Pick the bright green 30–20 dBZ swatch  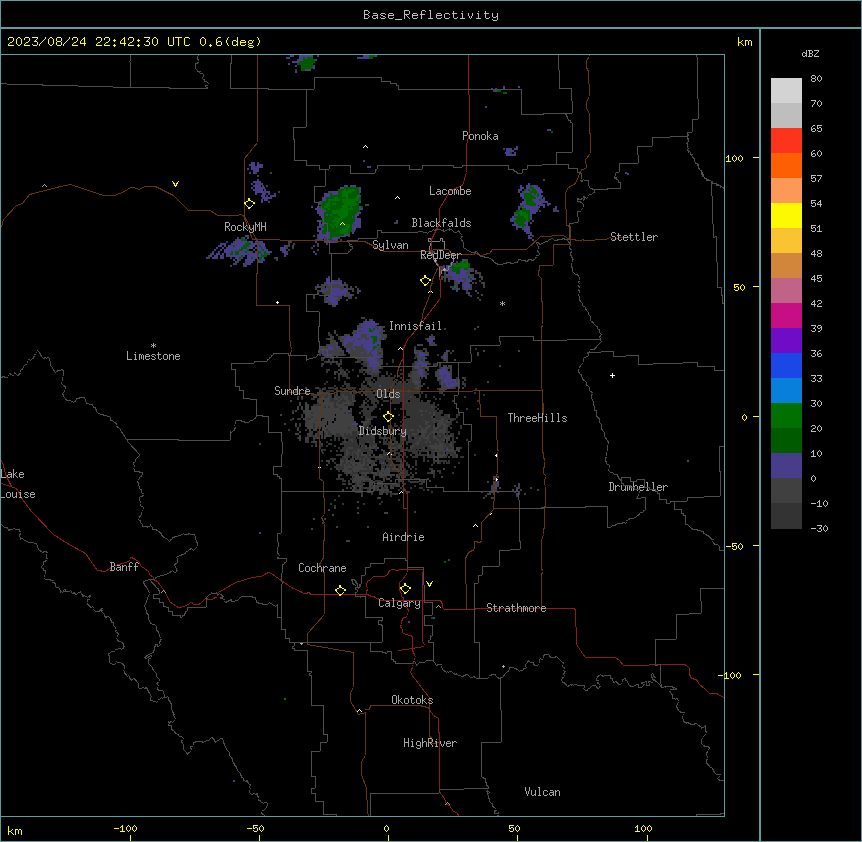point(786,416)
